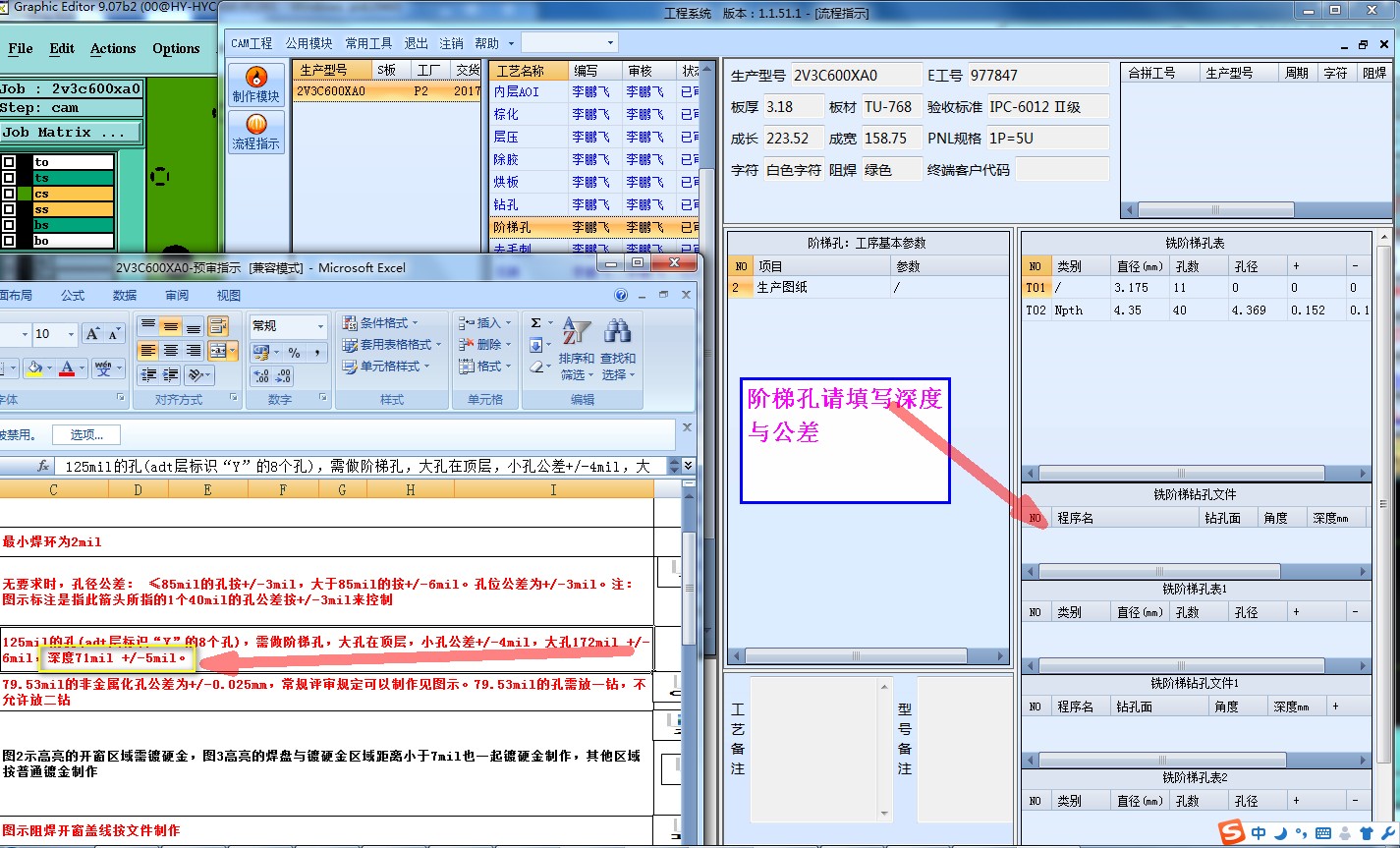Click the 工艺备注 text area
Viewport: 1400px width, 848px height.
(x=821, y=747)
